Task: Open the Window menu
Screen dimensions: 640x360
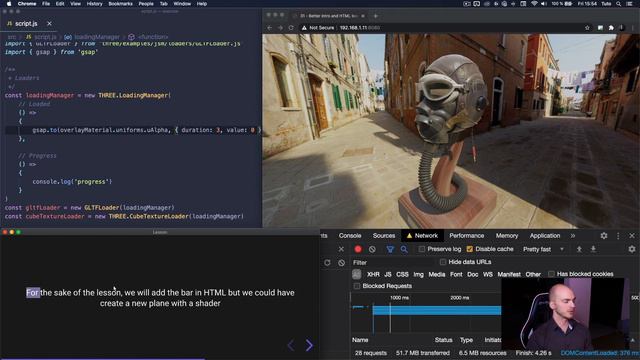Action: click(182, 4)
